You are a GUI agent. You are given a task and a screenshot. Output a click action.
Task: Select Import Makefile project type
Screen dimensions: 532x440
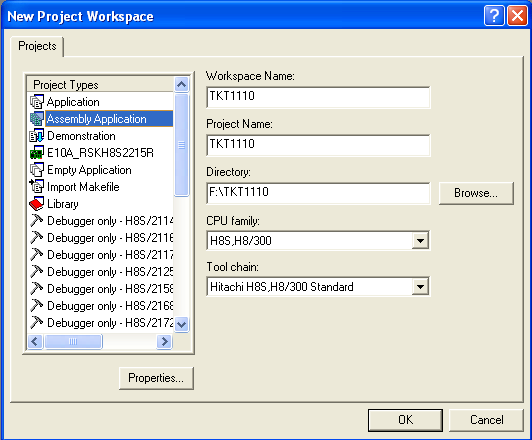pos(83,187)
